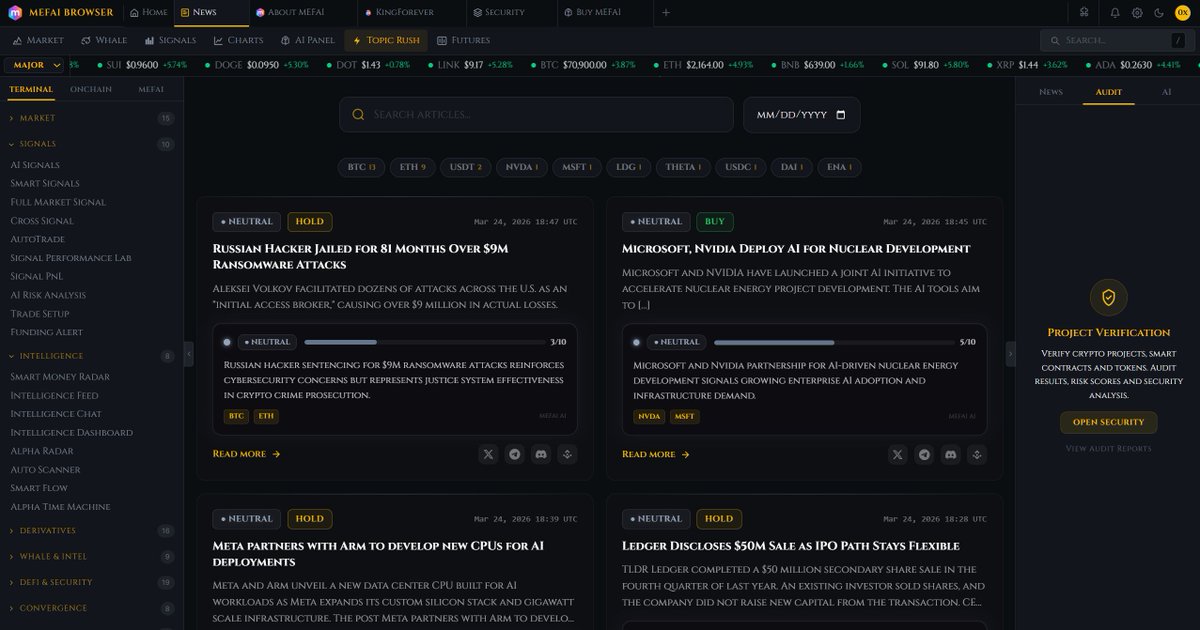Open the browser extensions puzzle icon
The image size is (1200, 630).
(1083, 12)
